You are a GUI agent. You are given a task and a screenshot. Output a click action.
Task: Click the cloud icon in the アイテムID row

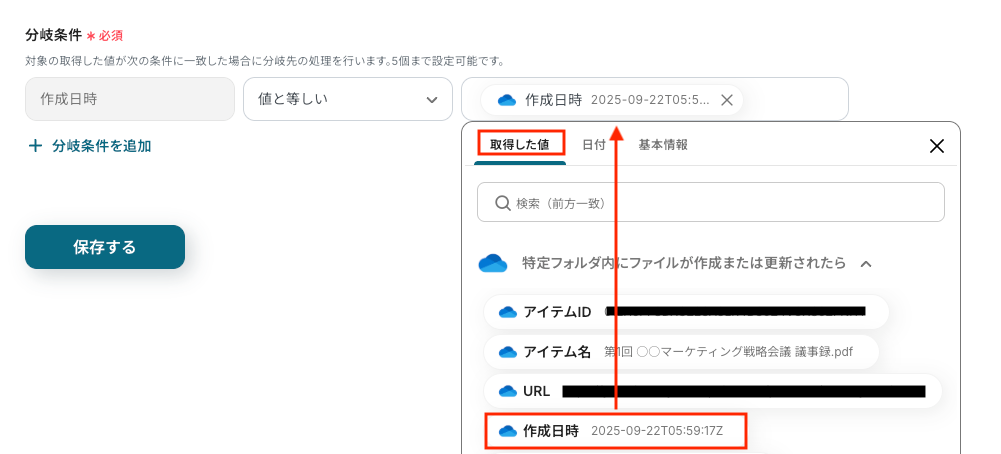508,312
